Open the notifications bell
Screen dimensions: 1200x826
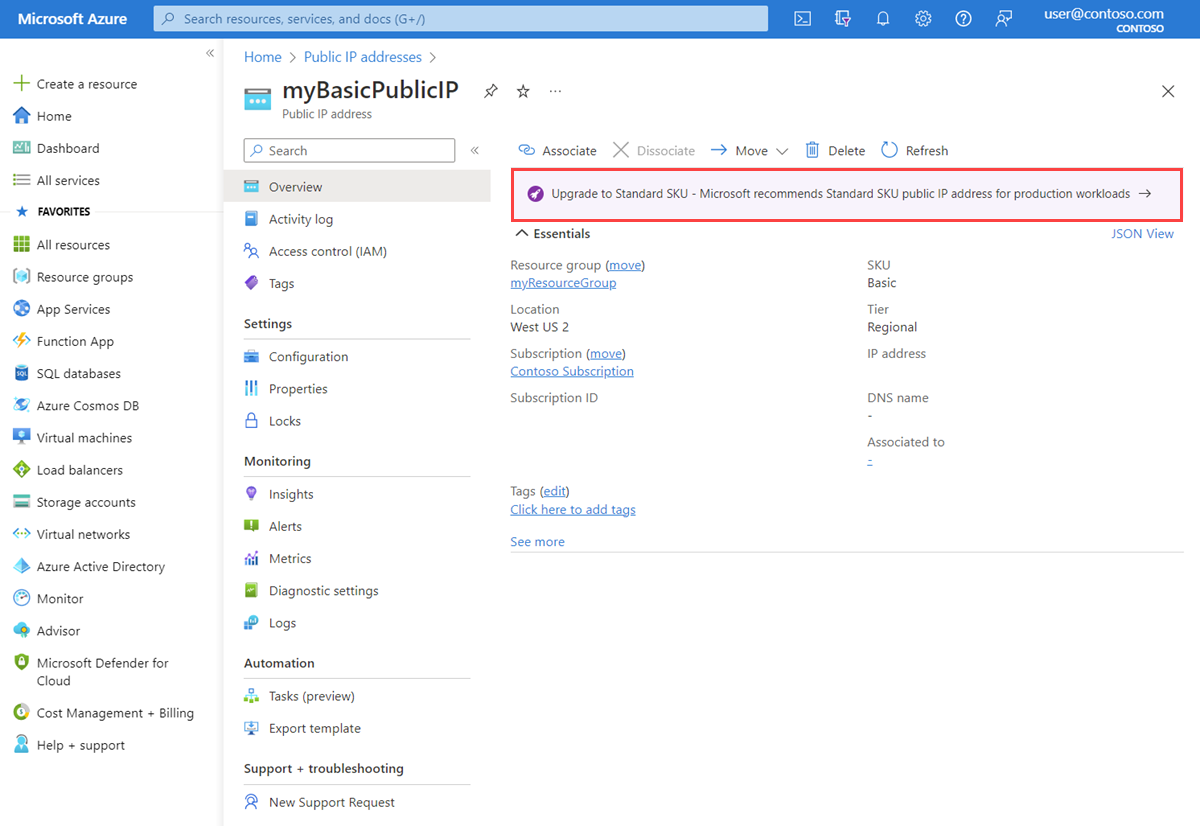tap(882, 18)
